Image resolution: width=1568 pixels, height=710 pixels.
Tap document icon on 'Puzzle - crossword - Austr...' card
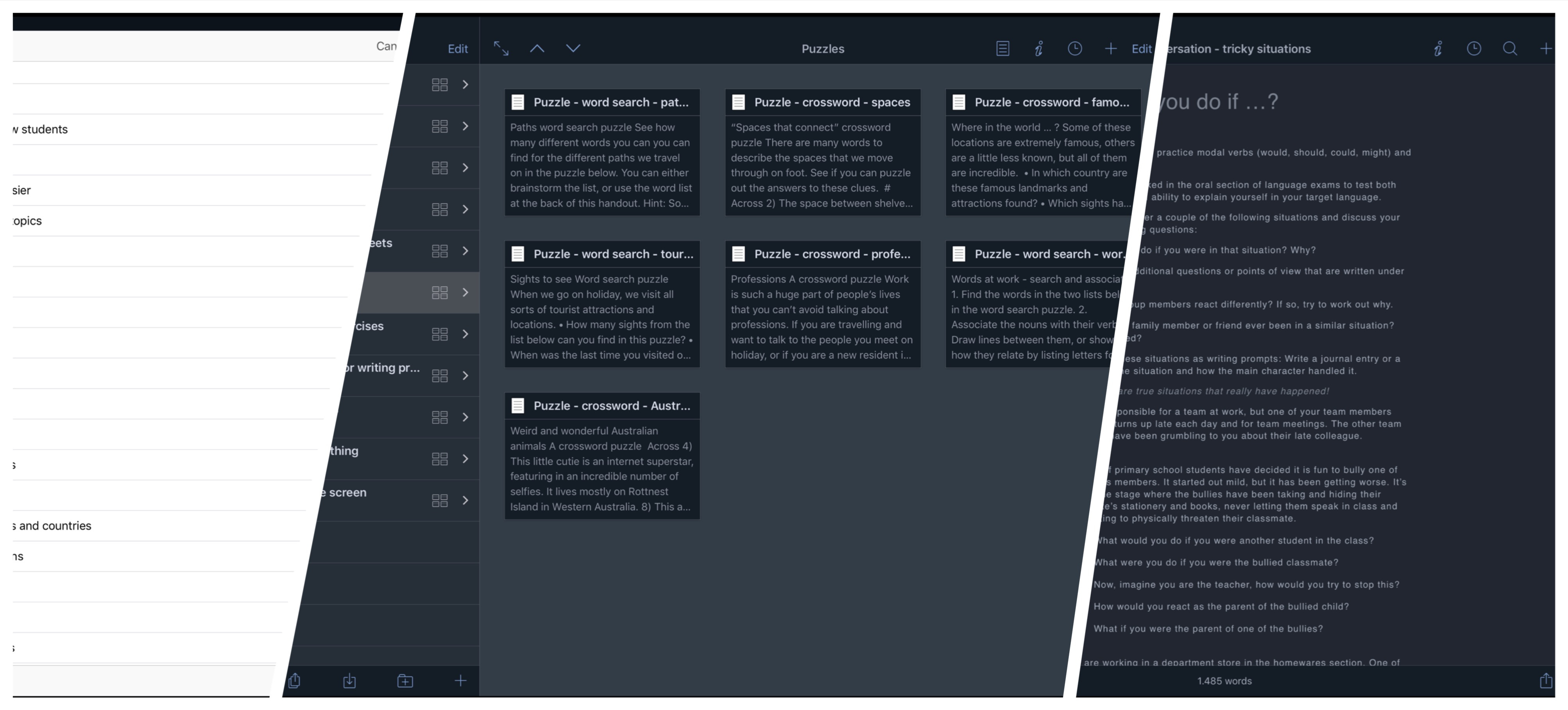518,405
